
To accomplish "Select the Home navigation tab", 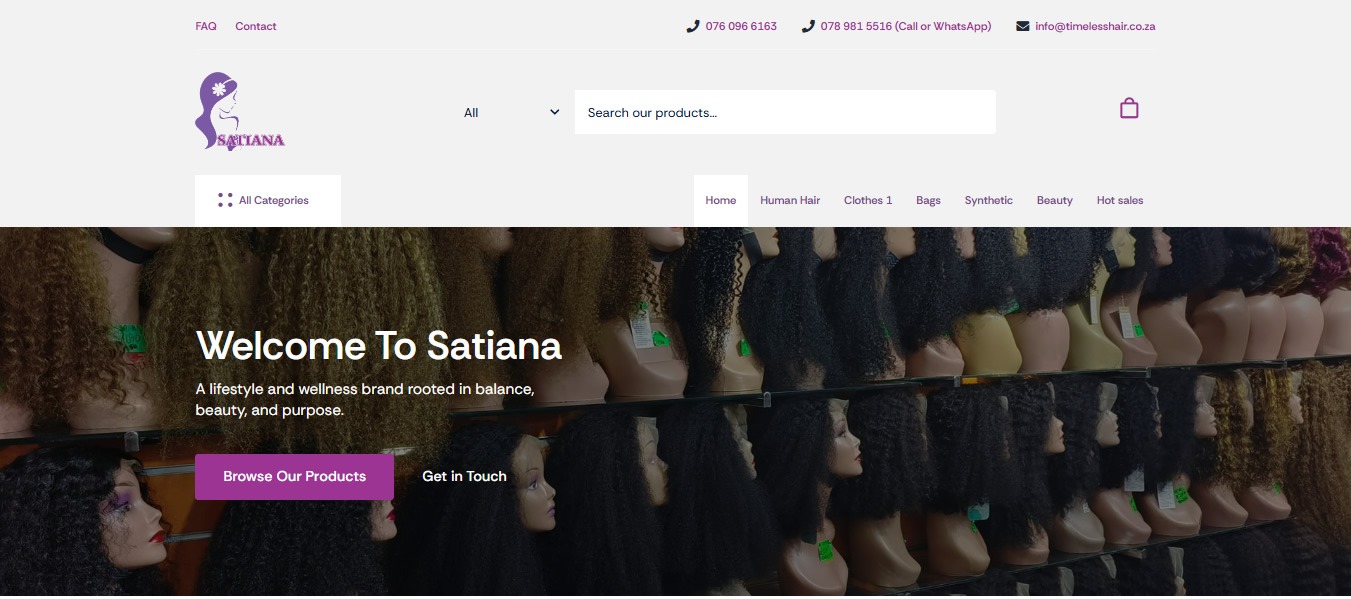I will pos(720,200).
